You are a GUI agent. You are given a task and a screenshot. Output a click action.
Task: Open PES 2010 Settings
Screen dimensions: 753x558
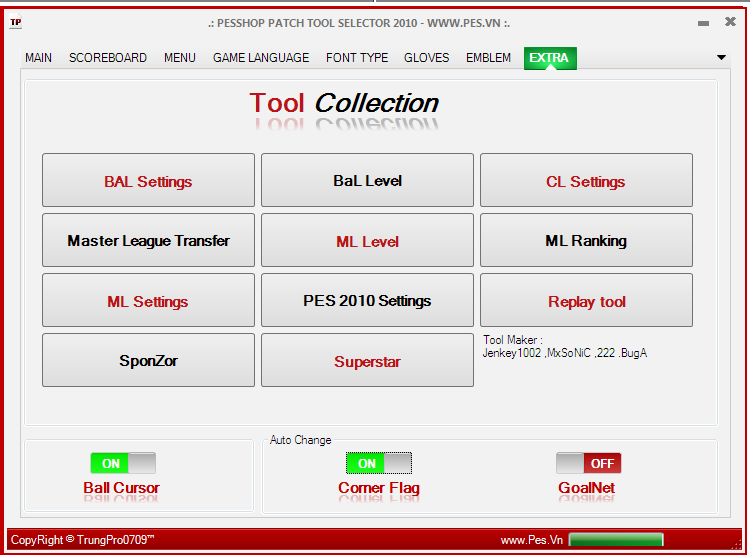tap(367, 300)
